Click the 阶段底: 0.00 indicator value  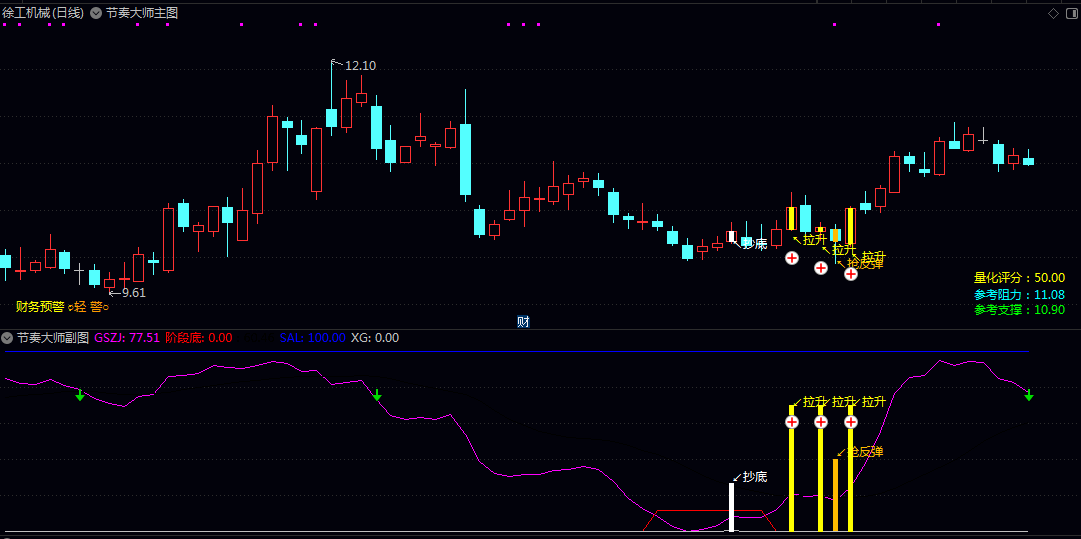click(199, 338)
